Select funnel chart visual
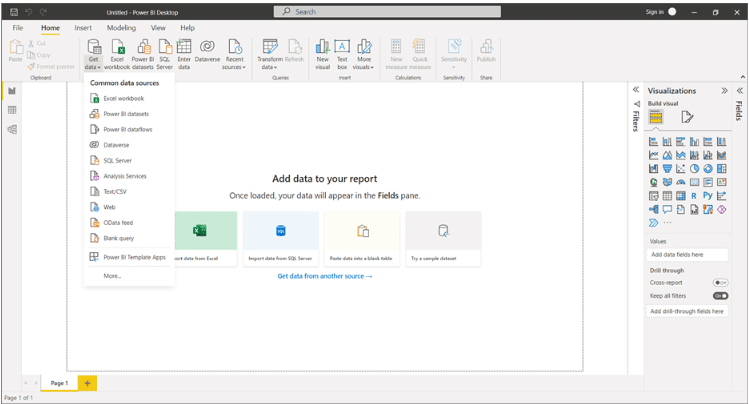This screenshot has width=749, height=404. (x=667, y=169)
